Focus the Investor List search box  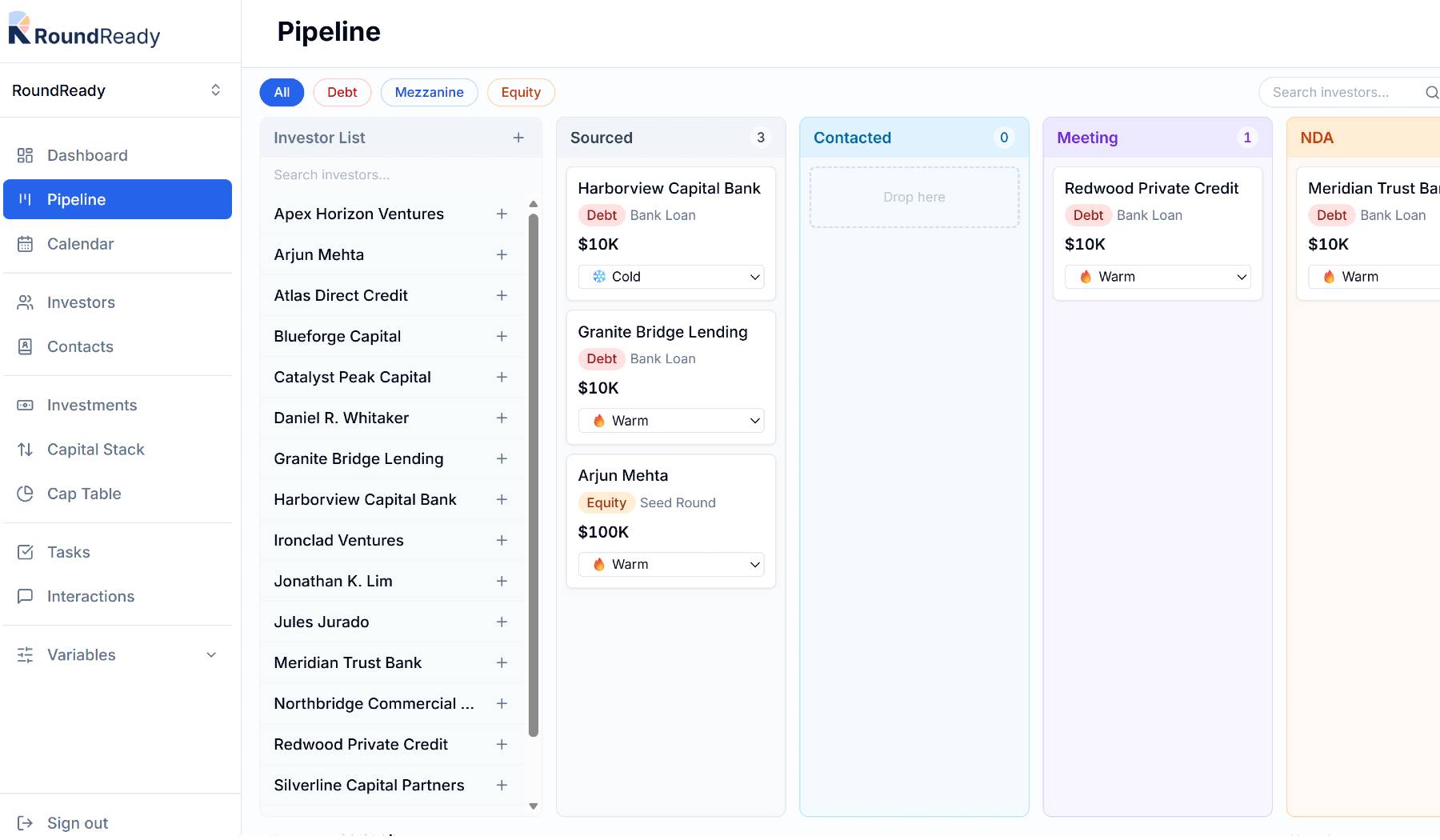[401, 174]
